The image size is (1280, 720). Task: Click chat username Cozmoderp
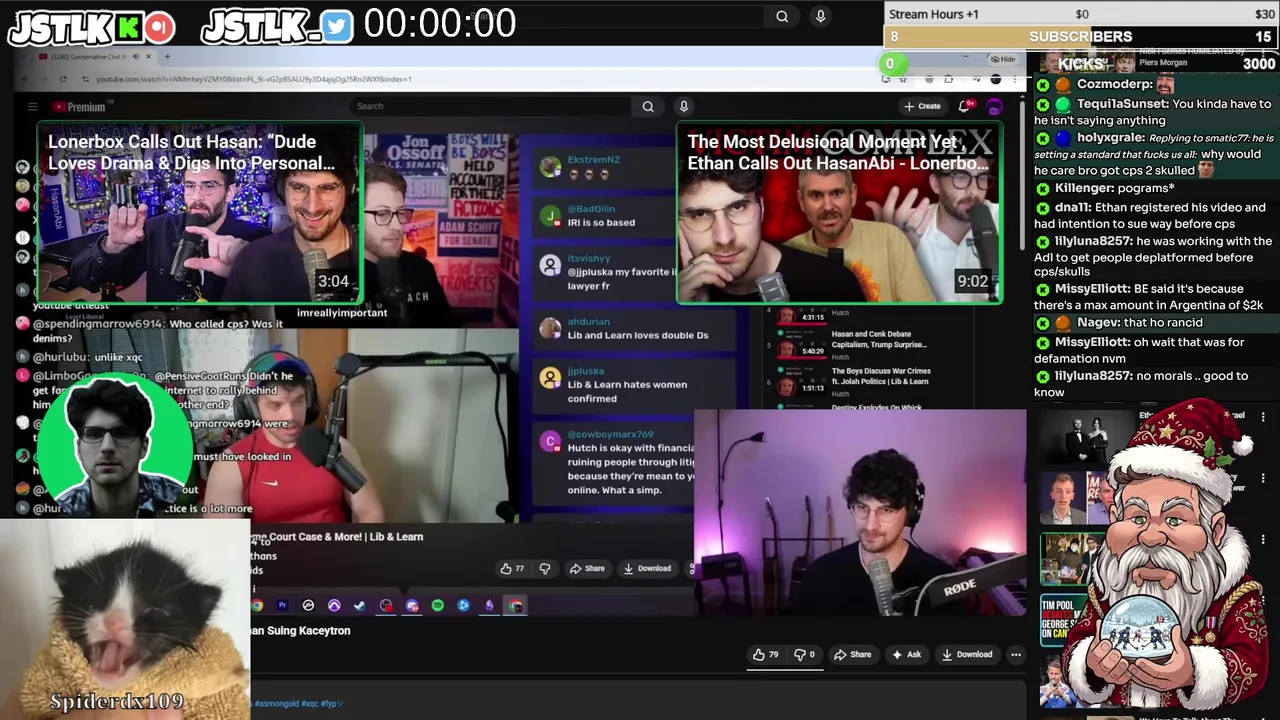pyautogui.click(x=1115, y=85)
